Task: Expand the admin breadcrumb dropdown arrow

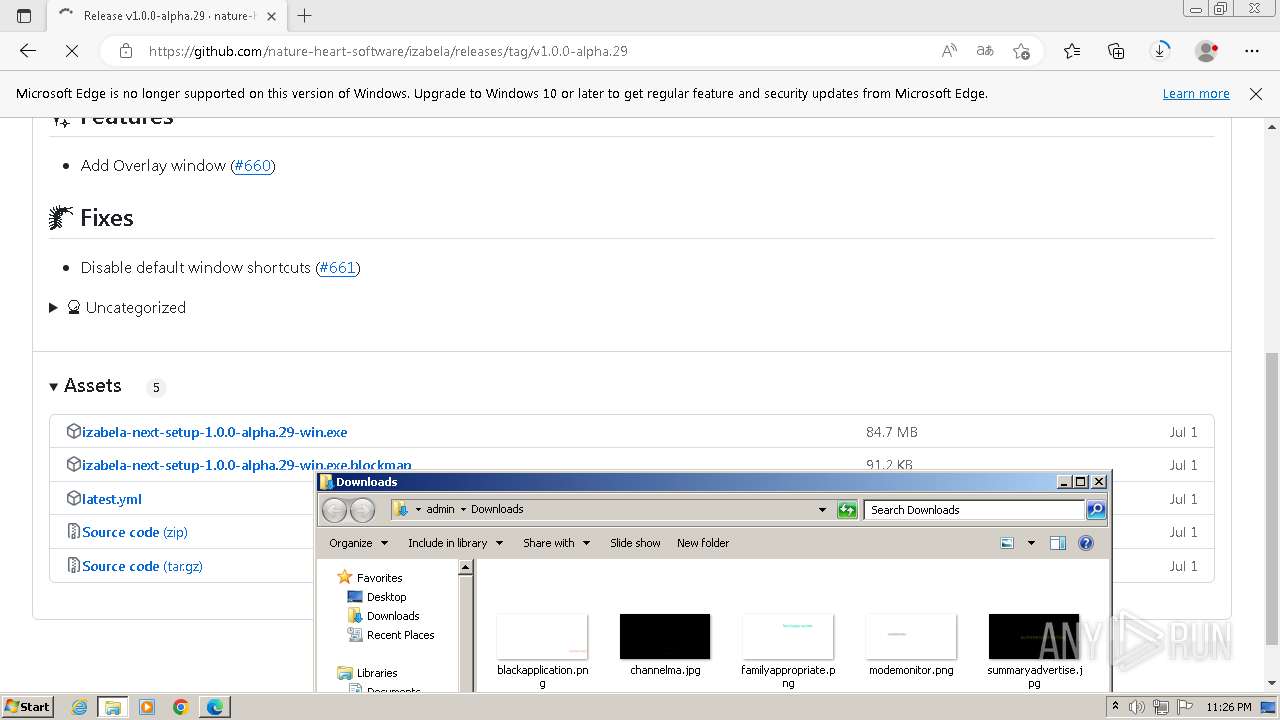Action: click(463, 509)
